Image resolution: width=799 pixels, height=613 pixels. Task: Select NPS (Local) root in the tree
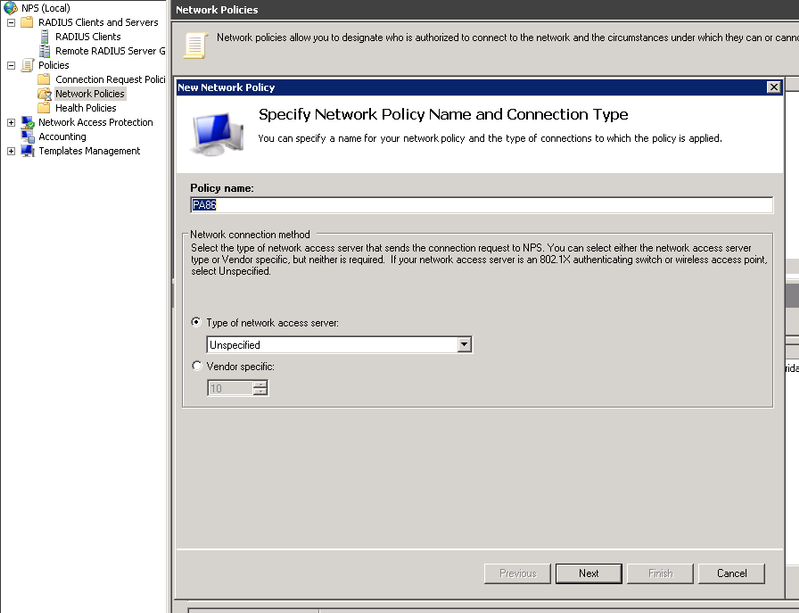pyautogui.click(x=46, y=8)
